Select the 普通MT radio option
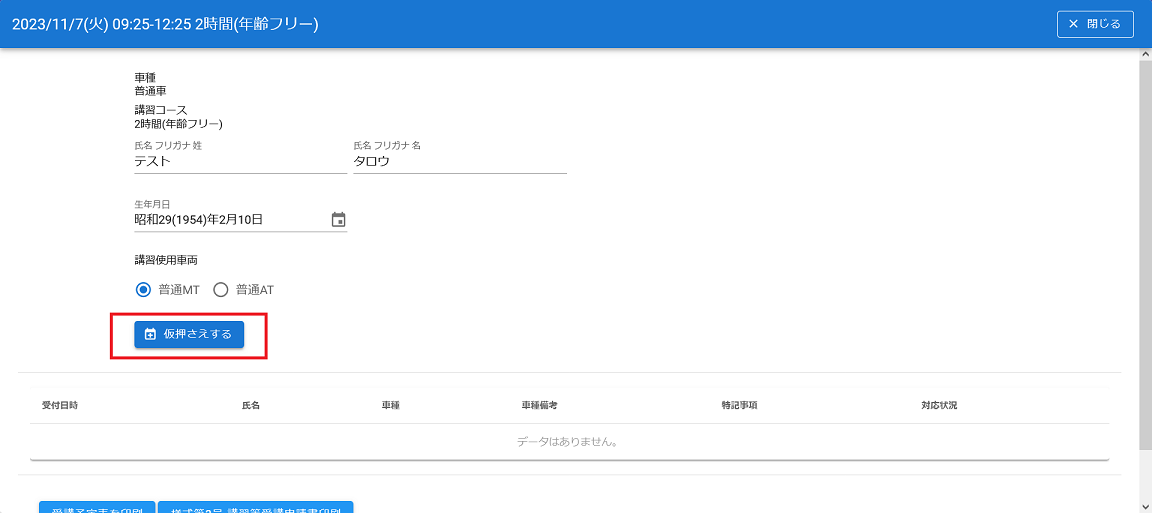This screenshot has width=1152, height=513. point(143,290)
